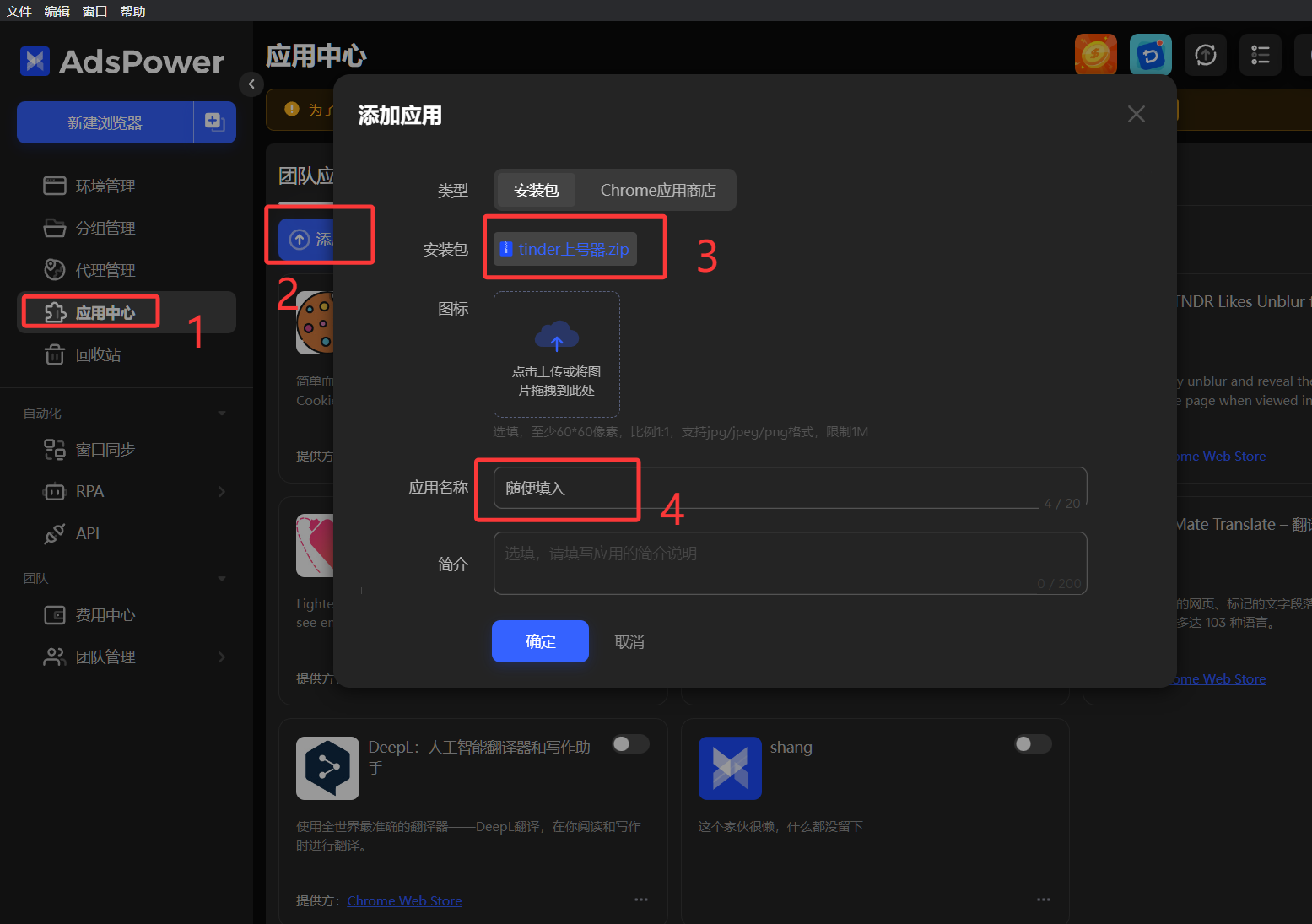The width and height of the screenshot is (1312, 924).
Task: Expand 团队管理 submenu chevron
Action: tap(222, 657)
